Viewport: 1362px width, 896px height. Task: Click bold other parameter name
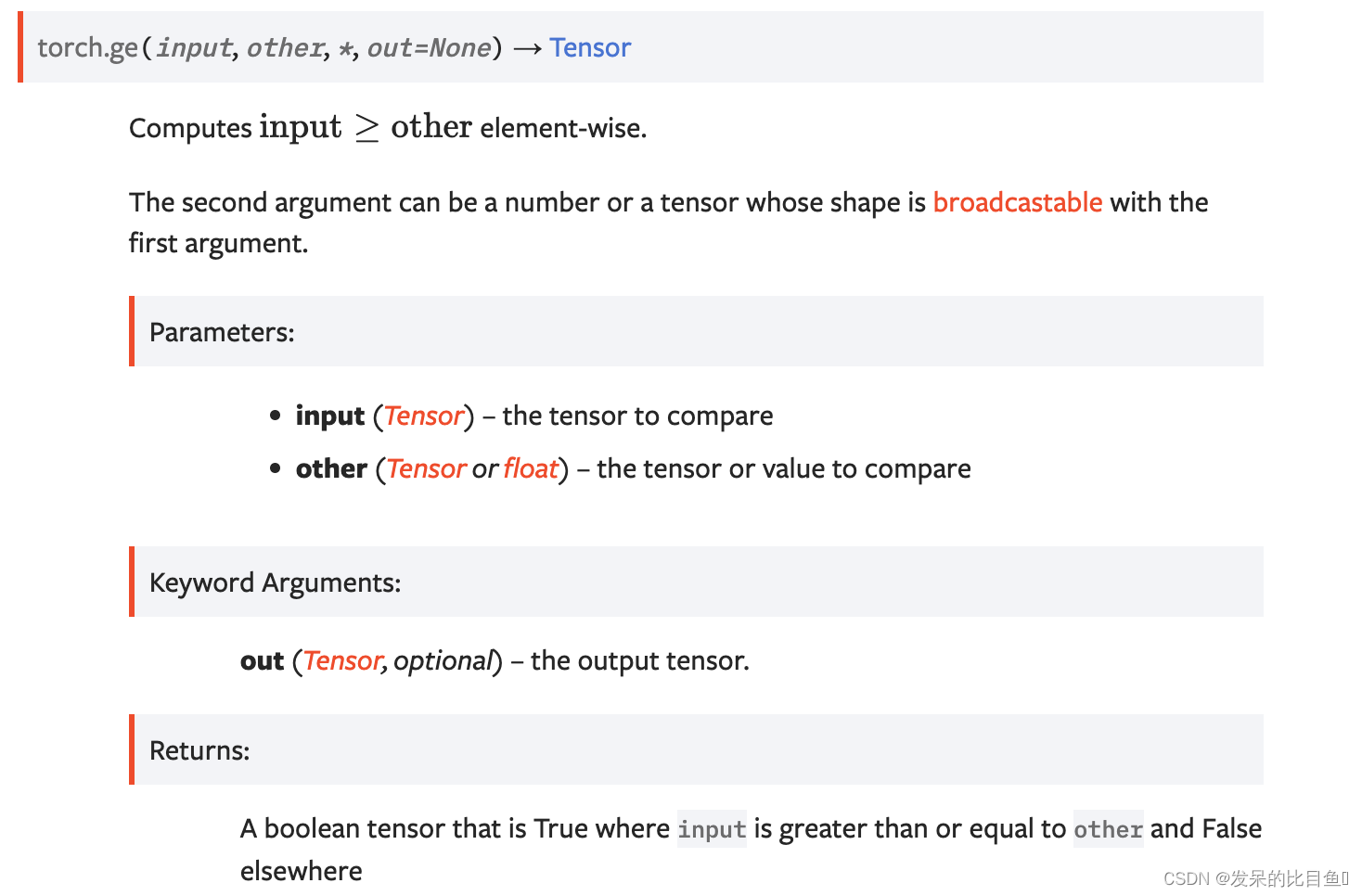point(331,468)
